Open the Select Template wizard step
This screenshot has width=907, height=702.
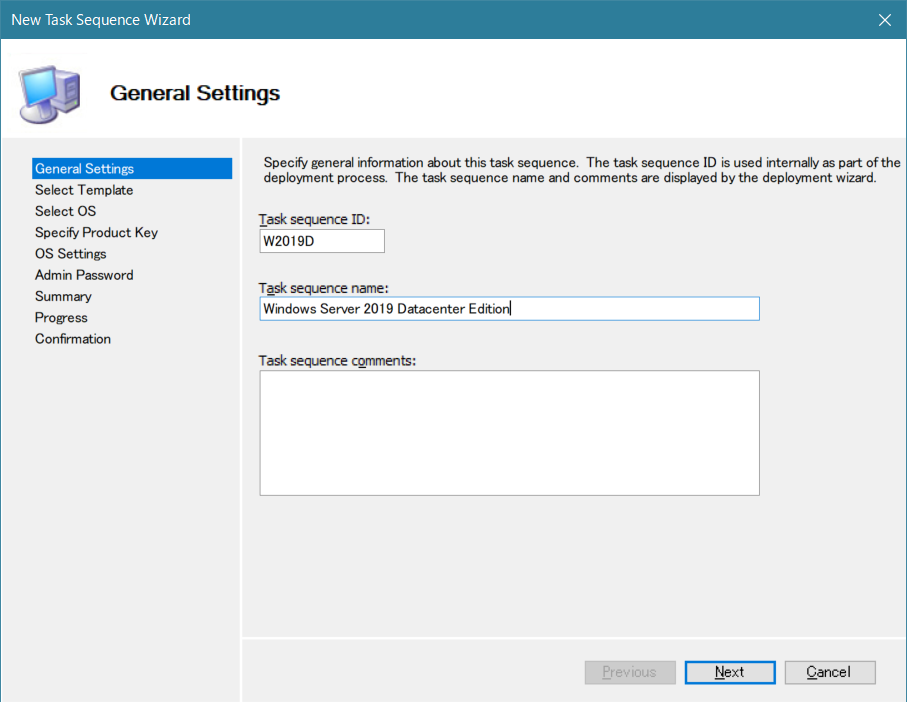(x=84, y=190)
